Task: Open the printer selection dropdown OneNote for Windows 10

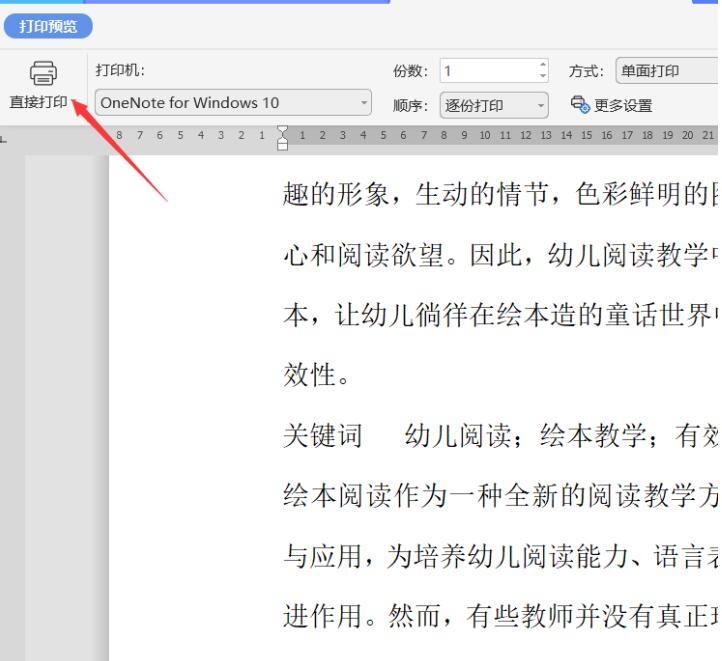Action: pos(233,102)
